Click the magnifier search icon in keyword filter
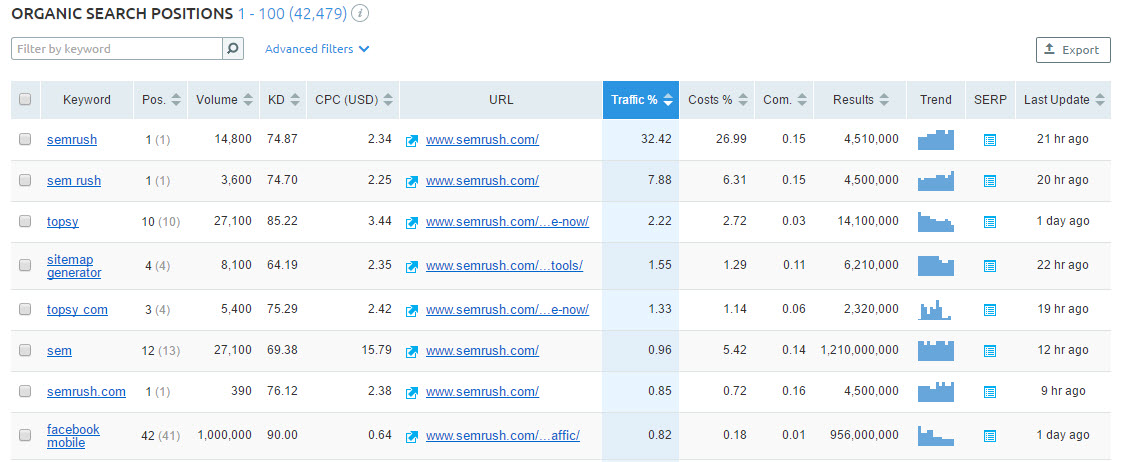 [x=233, y=49]
